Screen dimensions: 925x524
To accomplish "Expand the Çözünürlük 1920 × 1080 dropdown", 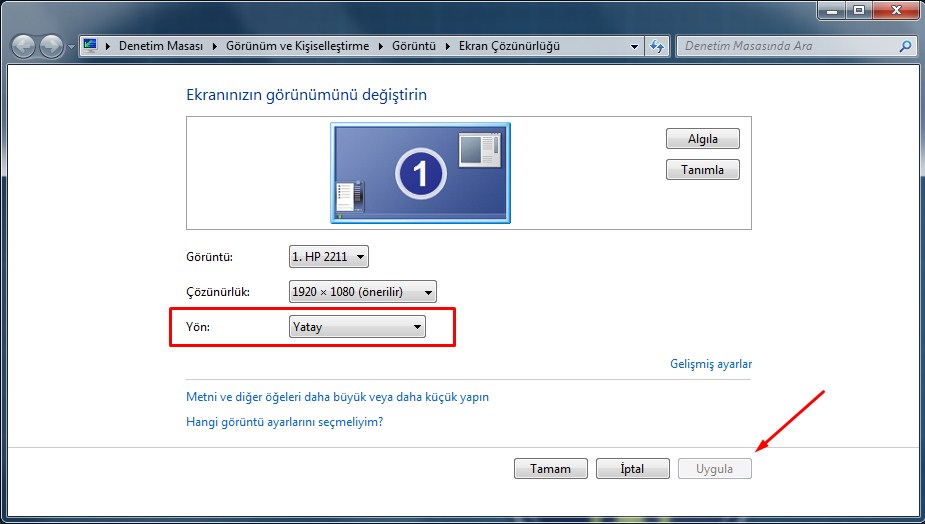I will pos(362,292).
